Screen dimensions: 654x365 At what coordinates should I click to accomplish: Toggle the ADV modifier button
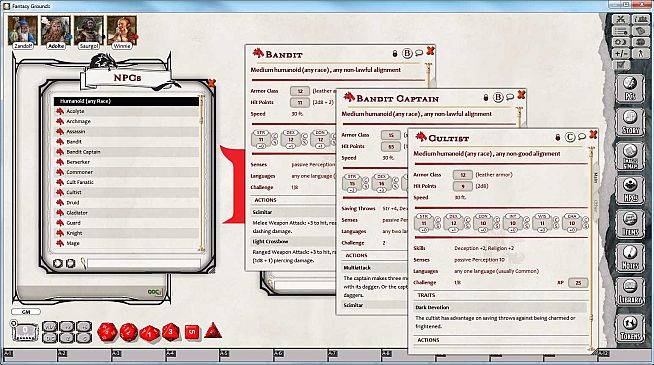tap(50, 327)
